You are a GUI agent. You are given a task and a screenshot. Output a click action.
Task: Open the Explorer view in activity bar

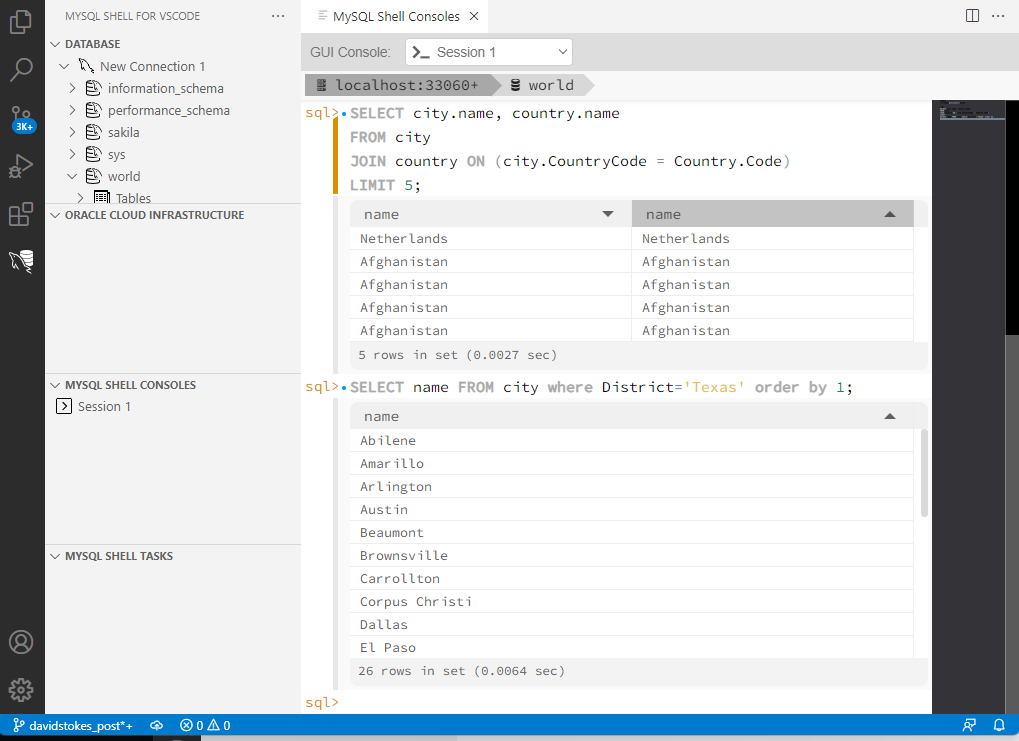(21, 21)
